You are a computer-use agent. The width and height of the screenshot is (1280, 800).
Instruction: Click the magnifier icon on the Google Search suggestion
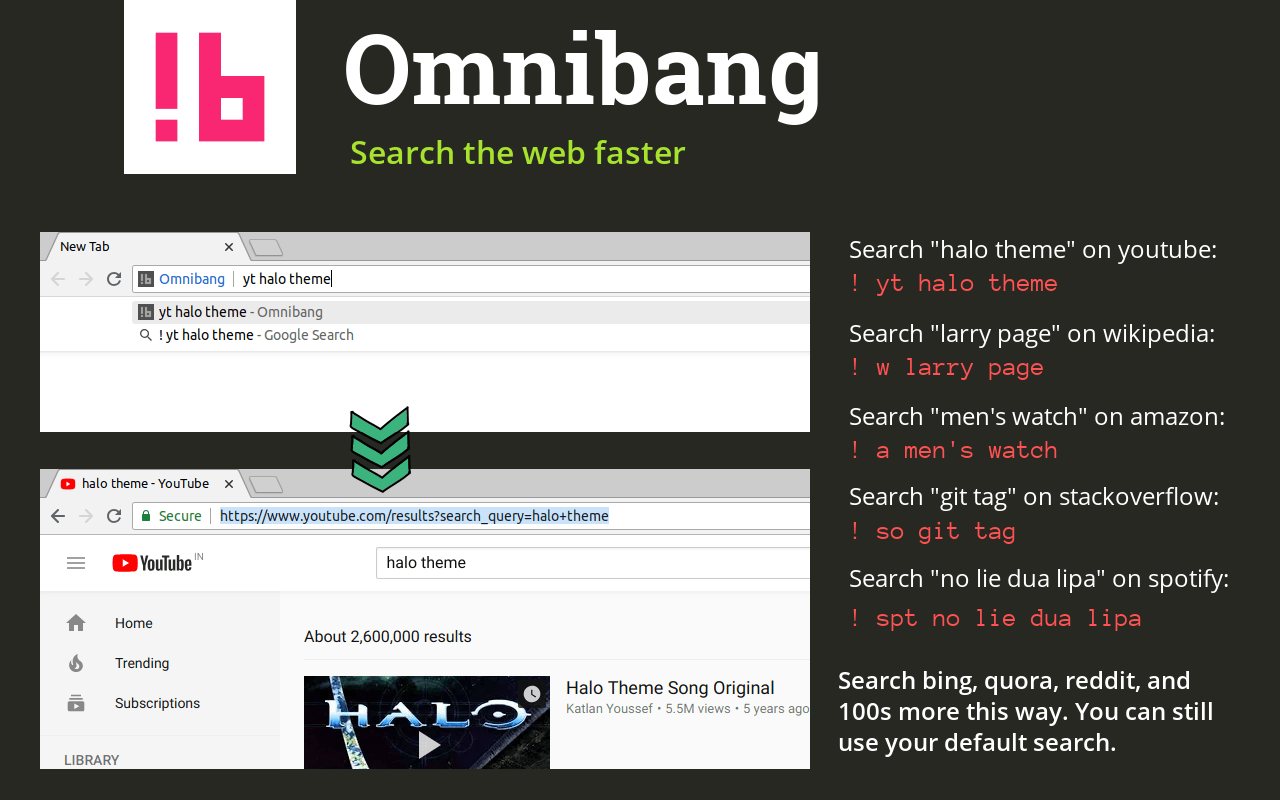click(x=146, y=334)
